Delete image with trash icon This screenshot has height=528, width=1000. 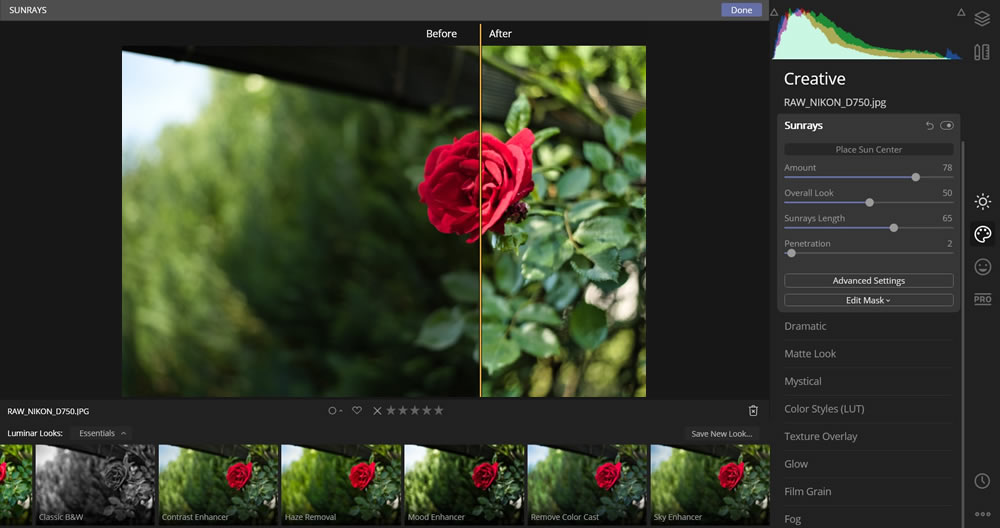(x=753, y=411)
